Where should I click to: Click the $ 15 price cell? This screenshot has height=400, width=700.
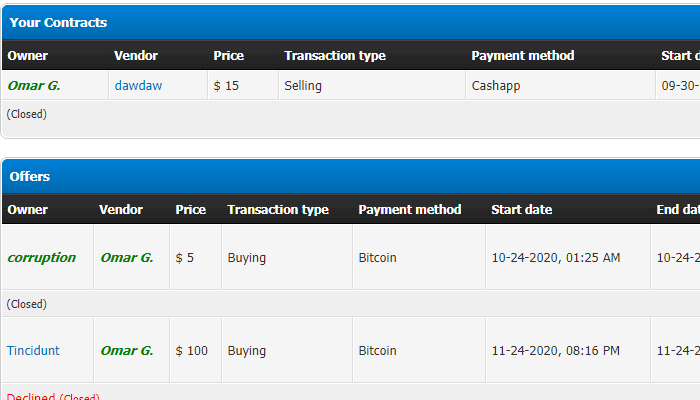pos(226,86)
